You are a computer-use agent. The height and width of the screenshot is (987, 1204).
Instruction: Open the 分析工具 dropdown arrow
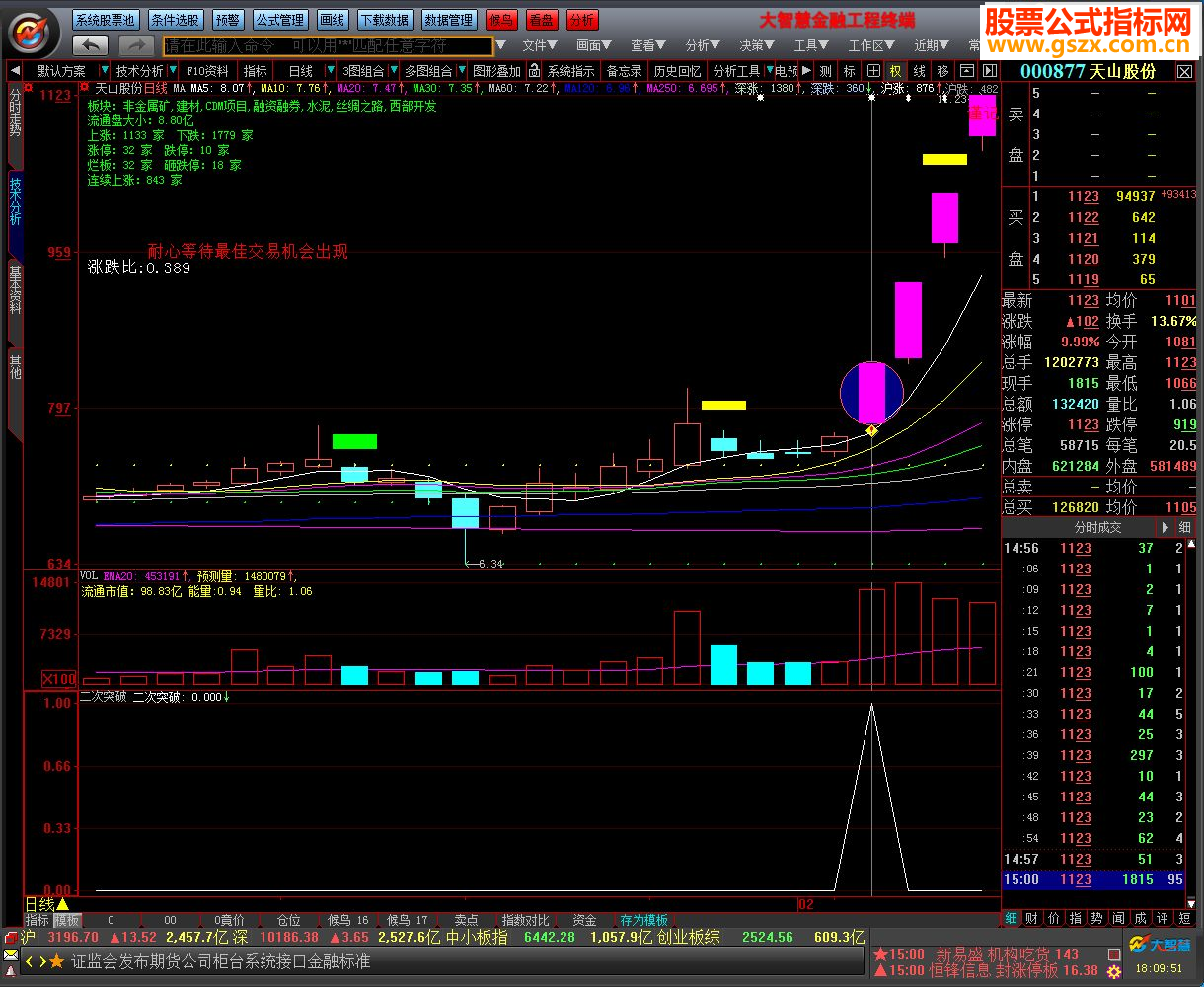click(768, 71)
